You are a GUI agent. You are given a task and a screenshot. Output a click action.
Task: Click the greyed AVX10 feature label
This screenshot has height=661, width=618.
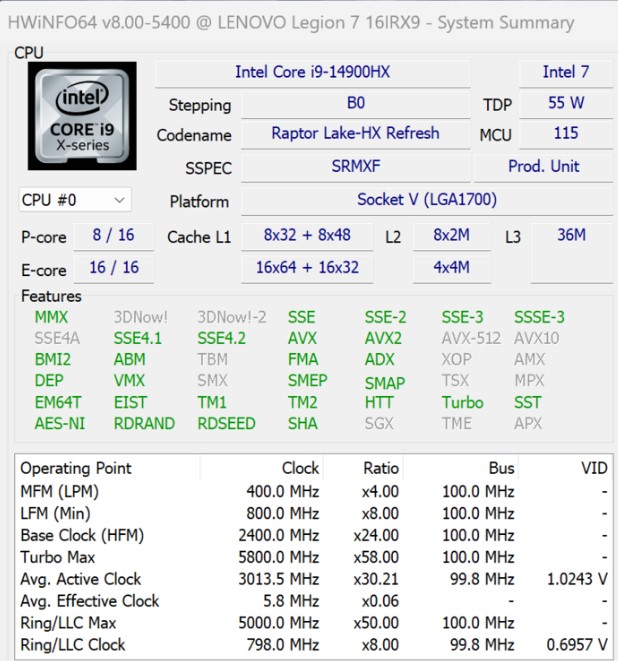(536, 339)
